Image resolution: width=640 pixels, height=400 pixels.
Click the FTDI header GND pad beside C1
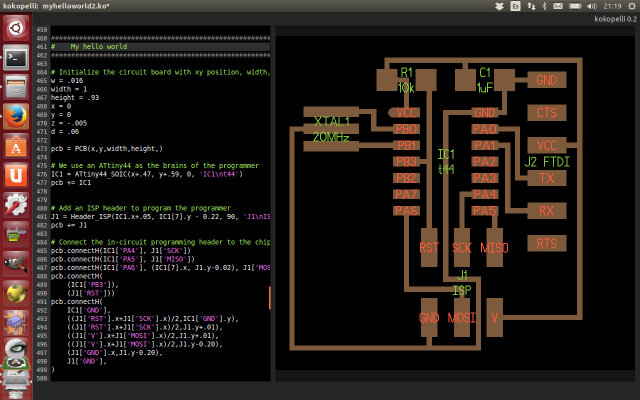pyautogui.click(x=547, y=80)
